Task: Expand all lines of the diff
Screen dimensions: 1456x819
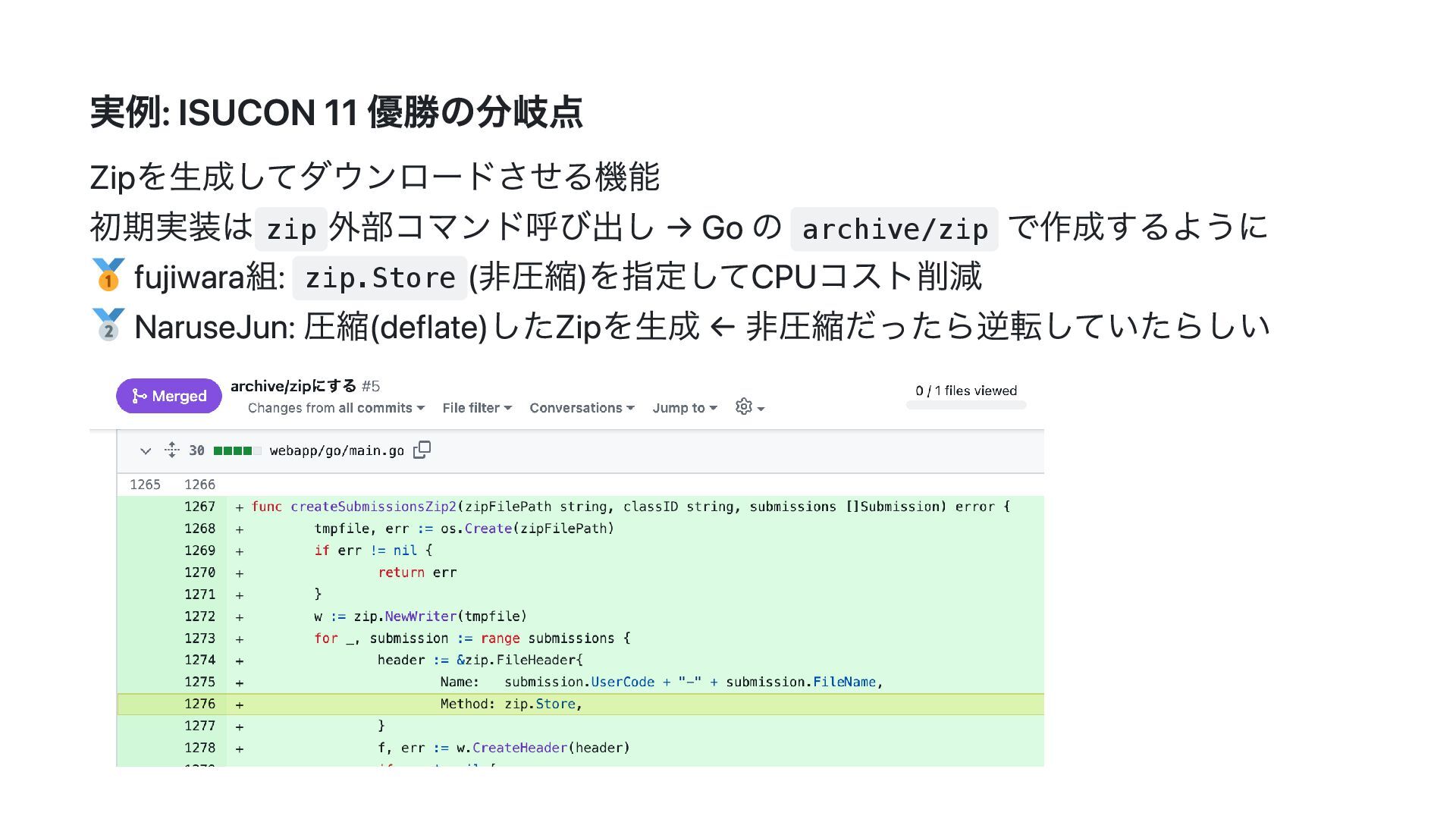Action: point(172,450)
